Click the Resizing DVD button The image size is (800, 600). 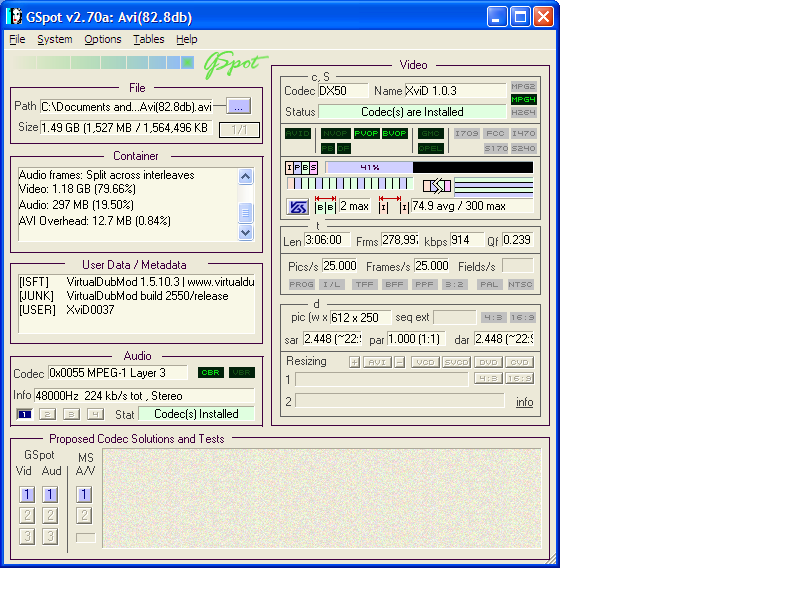[488, 362]
